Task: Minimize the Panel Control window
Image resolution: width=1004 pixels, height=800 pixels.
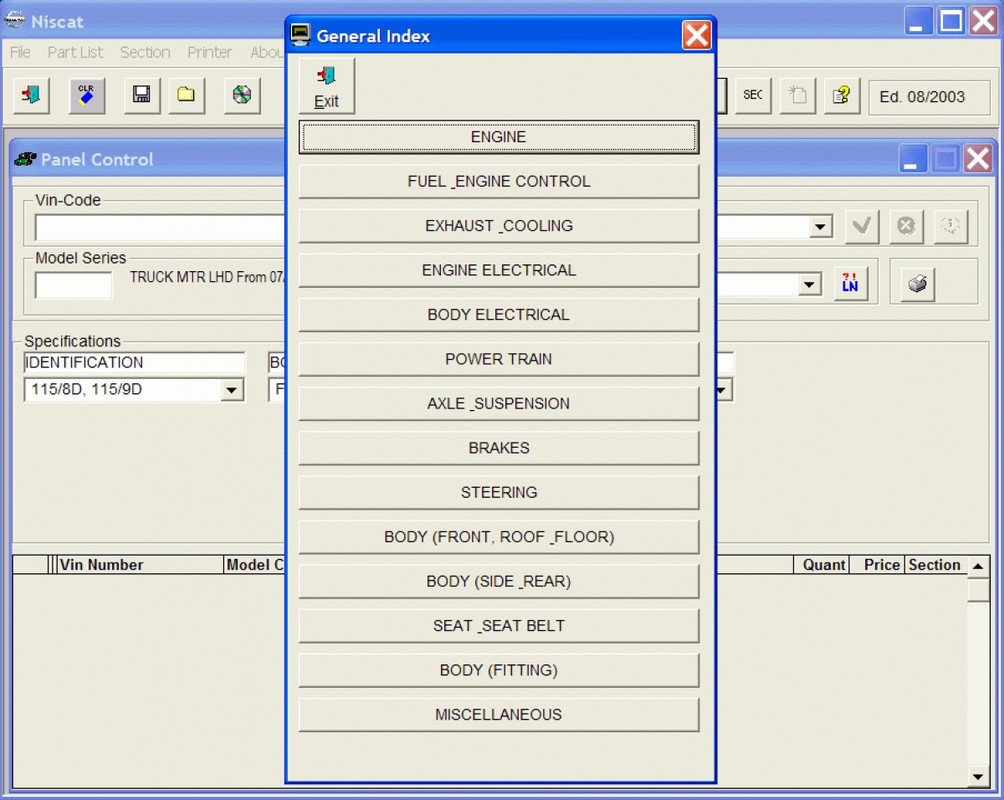Action: 912,158
